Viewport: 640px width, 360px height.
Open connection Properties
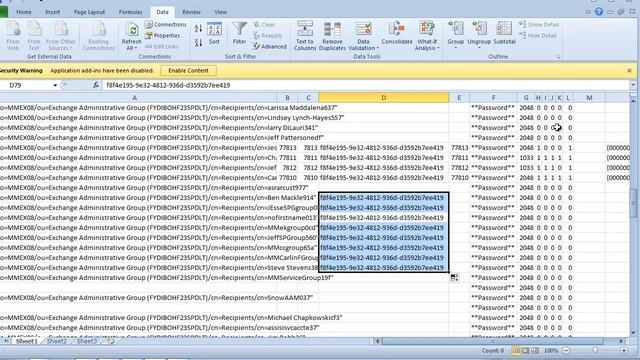click(162, 36)
